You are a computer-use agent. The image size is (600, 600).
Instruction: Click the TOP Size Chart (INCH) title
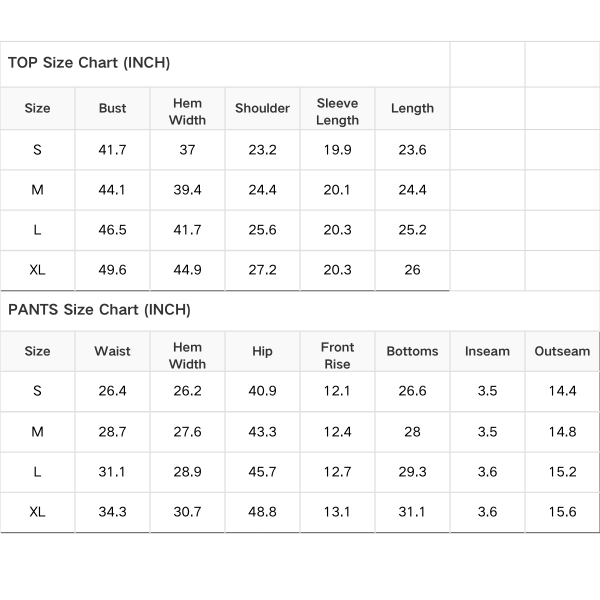[x=89, y=63]
